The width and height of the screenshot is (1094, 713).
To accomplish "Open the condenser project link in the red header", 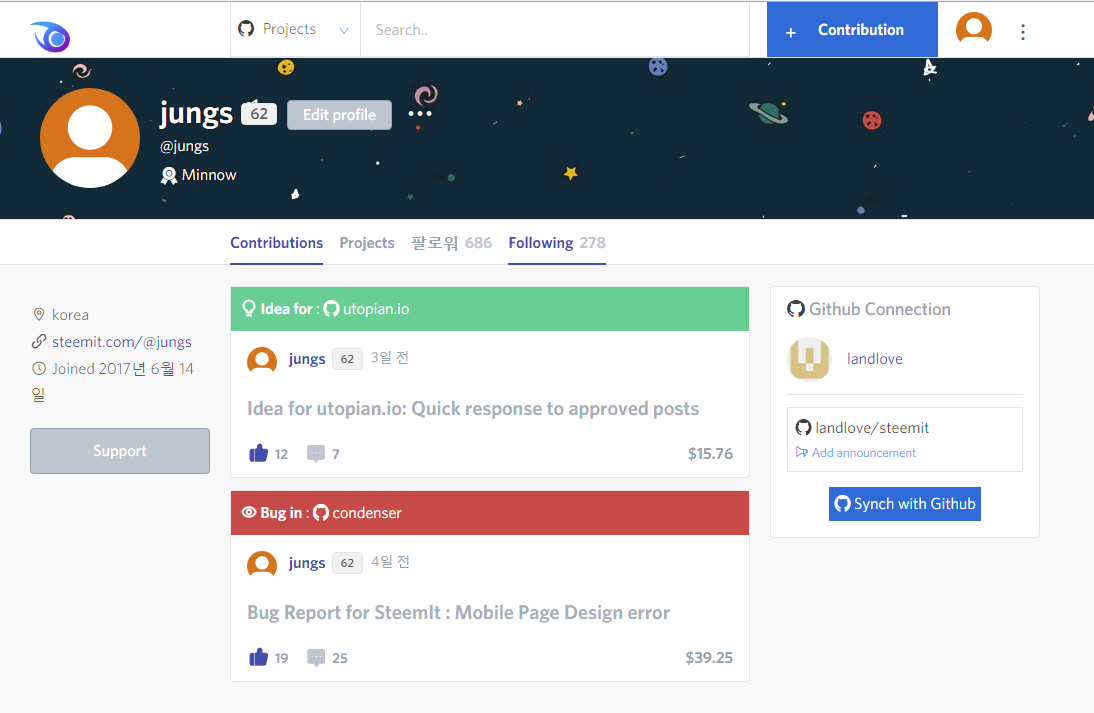I will click(367, 513).
